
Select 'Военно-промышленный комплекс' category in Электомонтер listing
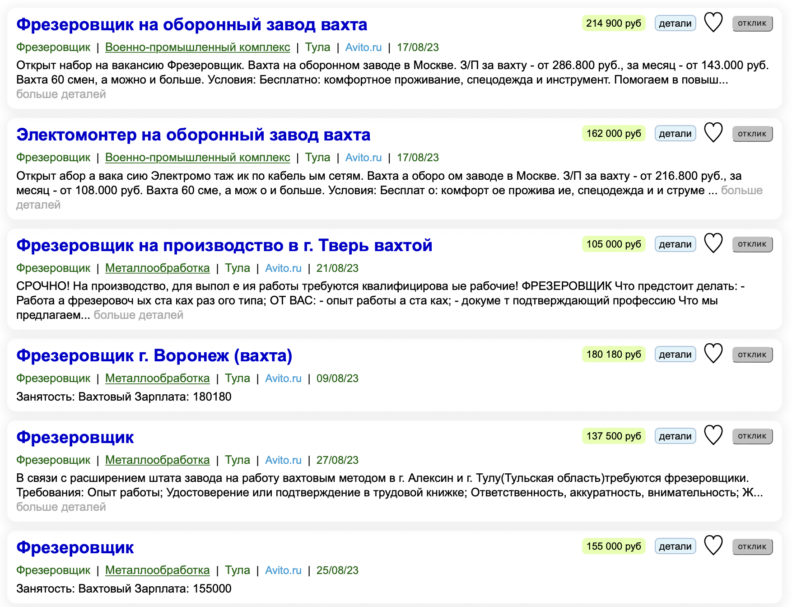point(198,158)
